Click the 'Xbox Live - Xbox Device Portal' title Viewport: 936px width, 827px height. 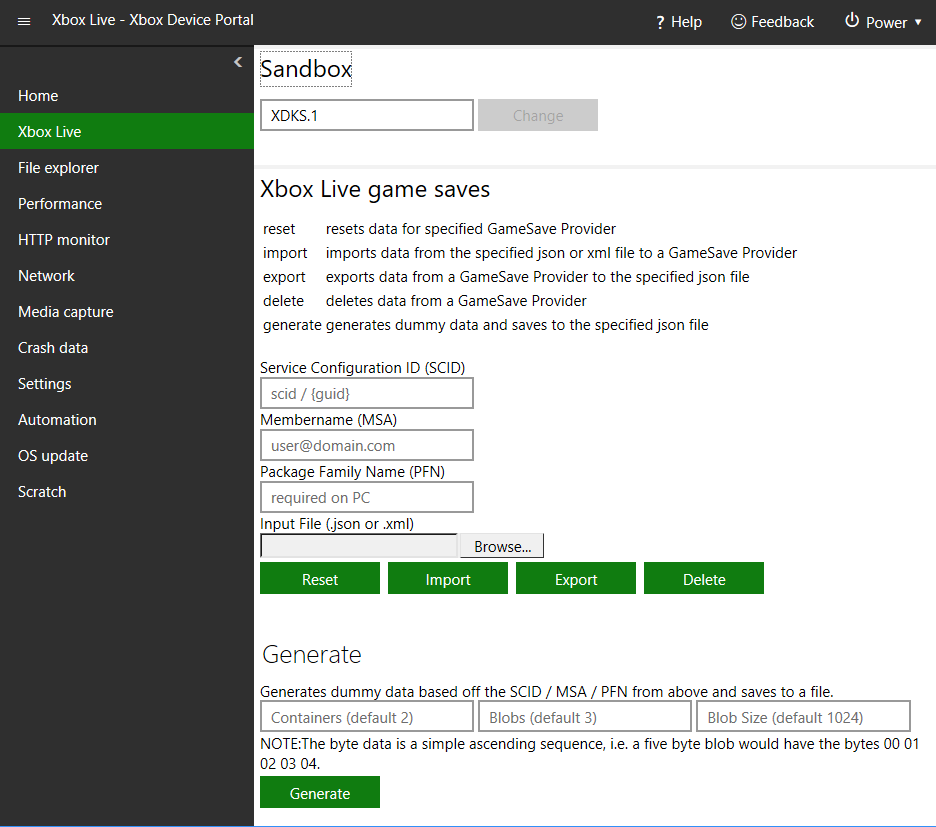point(153,20)
